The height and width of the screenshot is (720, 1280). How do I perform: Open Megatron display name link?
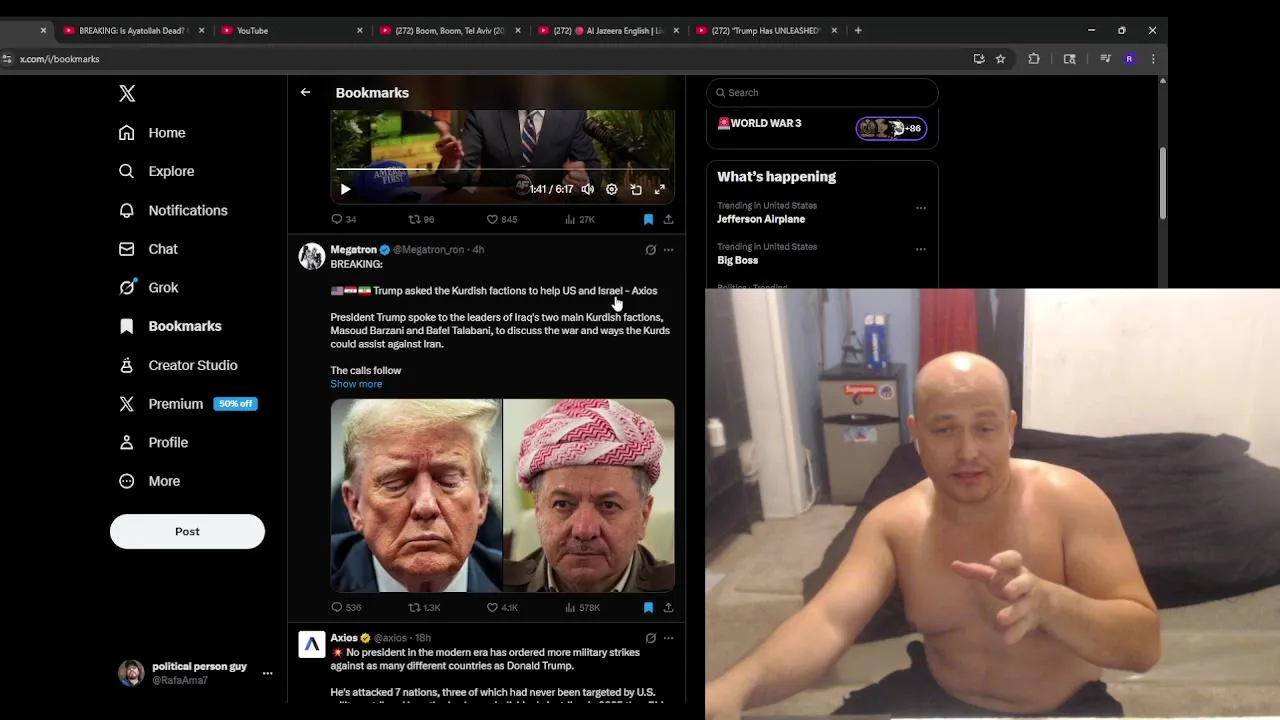[x=353, y=249]
